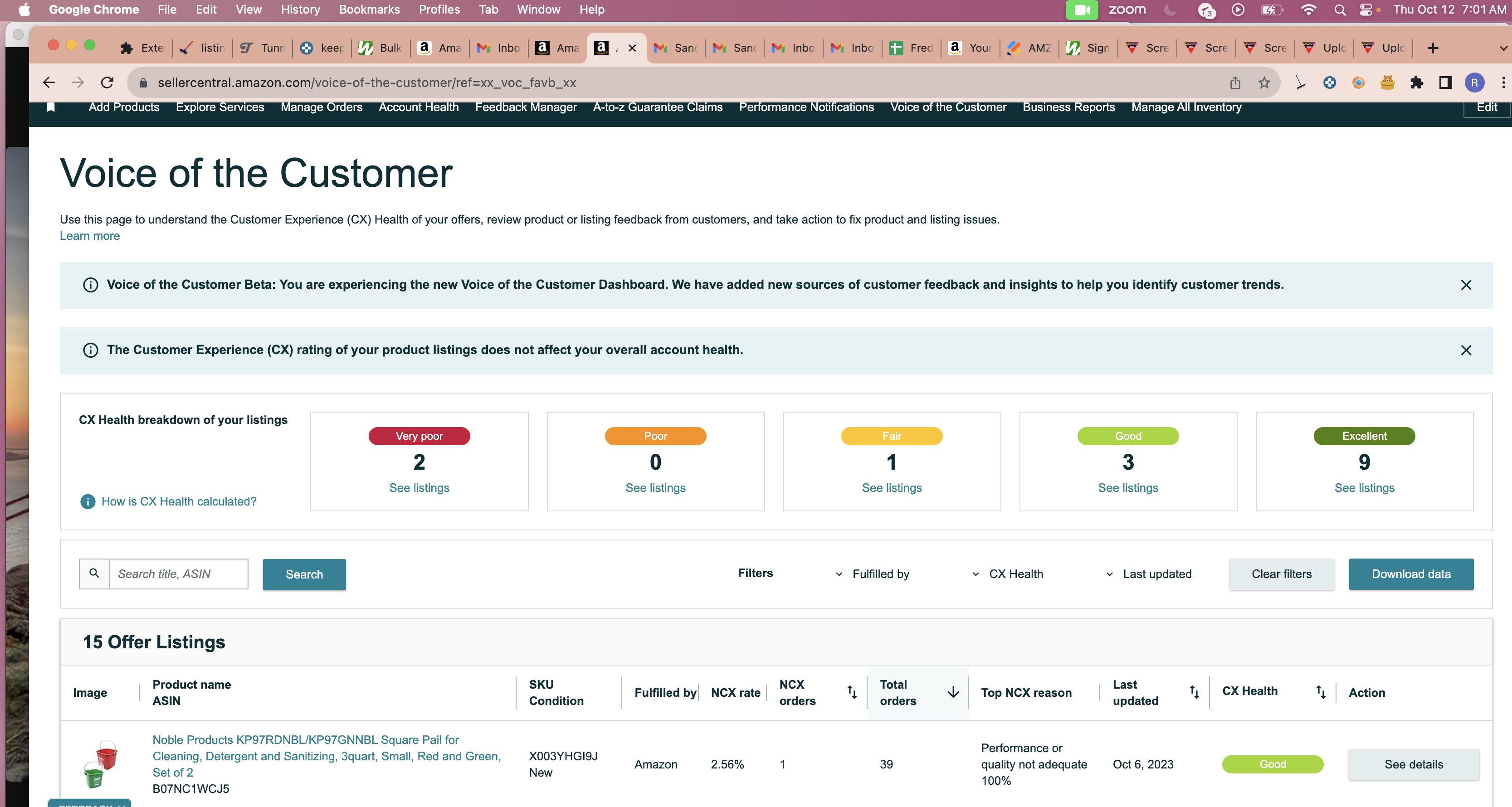
Task: Expand the CX Health filter dropdown
Action: [x=1007, y=574]
